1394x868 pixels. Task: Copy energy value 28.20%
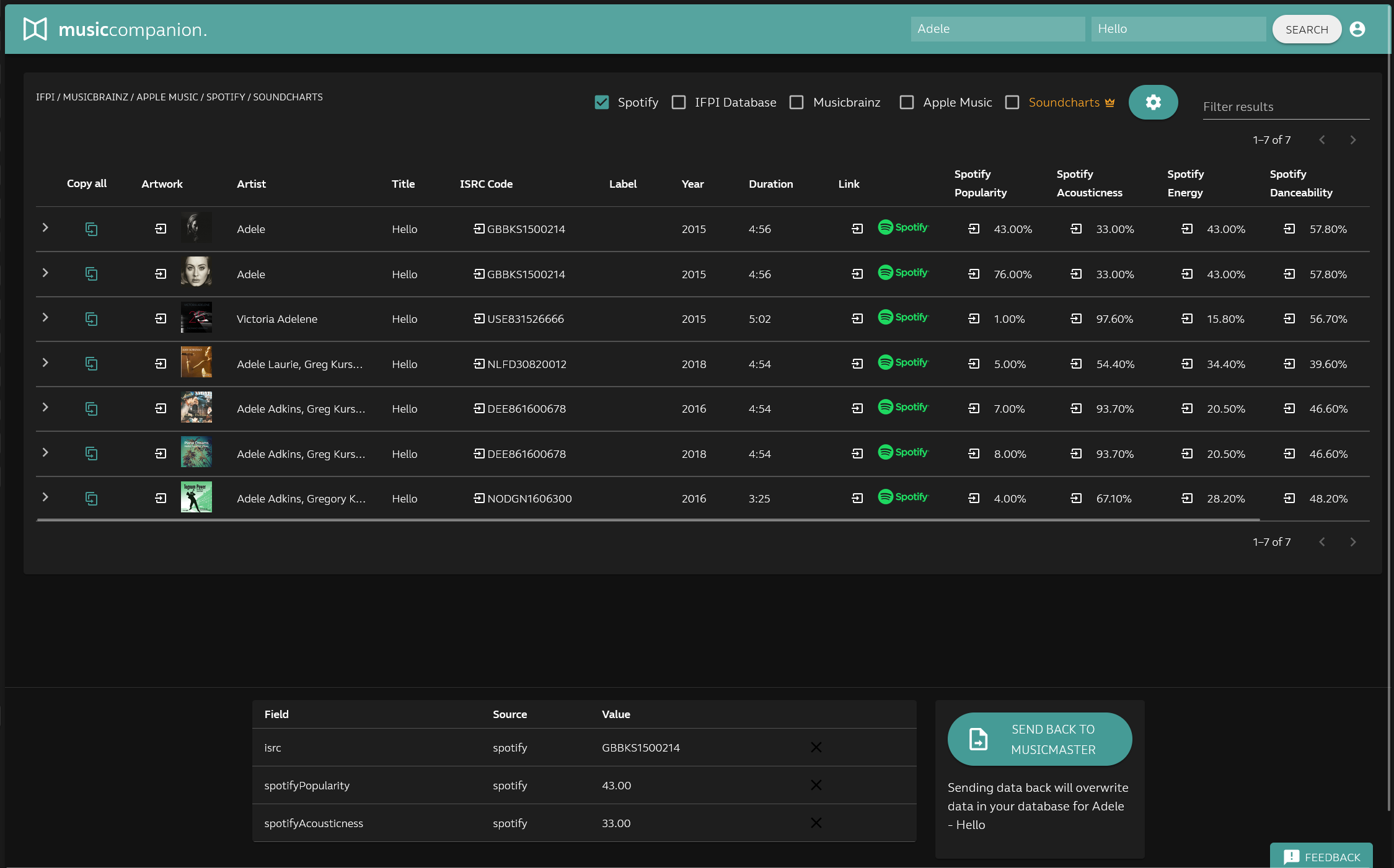point(1187,498)
